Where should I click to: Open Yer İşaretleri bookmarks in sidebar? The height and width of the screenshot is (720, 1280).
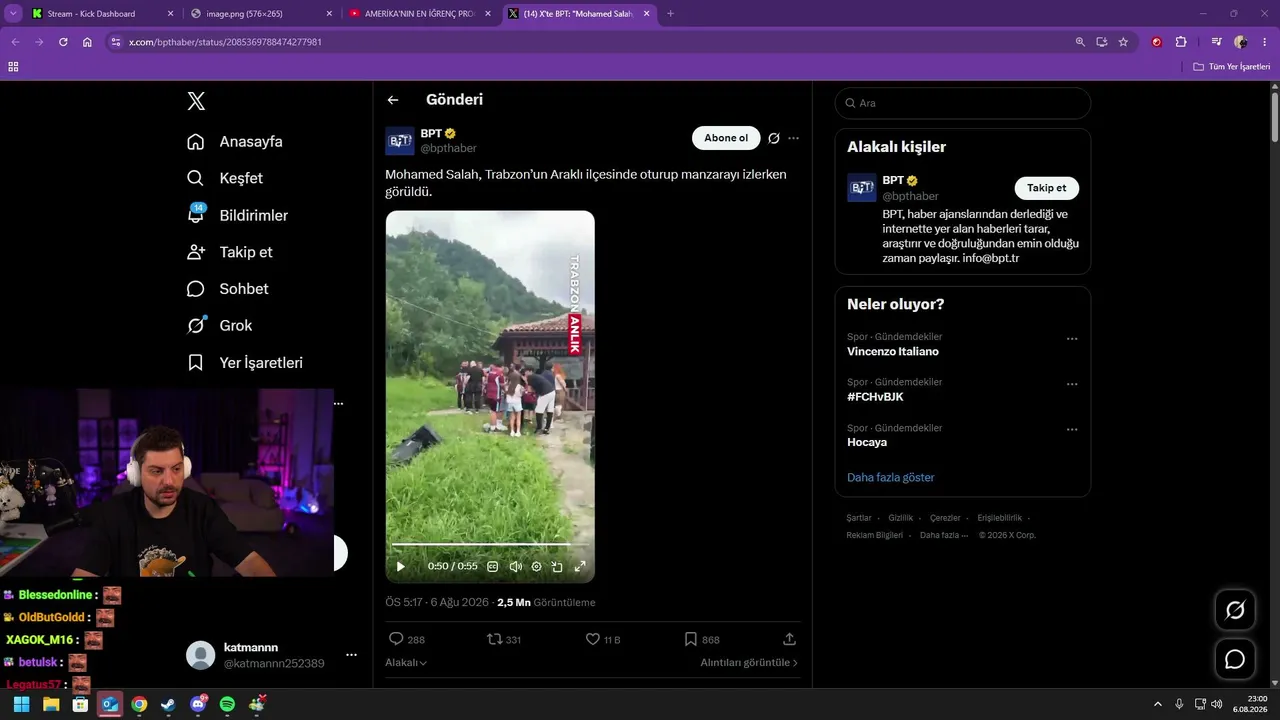[245, 363]
